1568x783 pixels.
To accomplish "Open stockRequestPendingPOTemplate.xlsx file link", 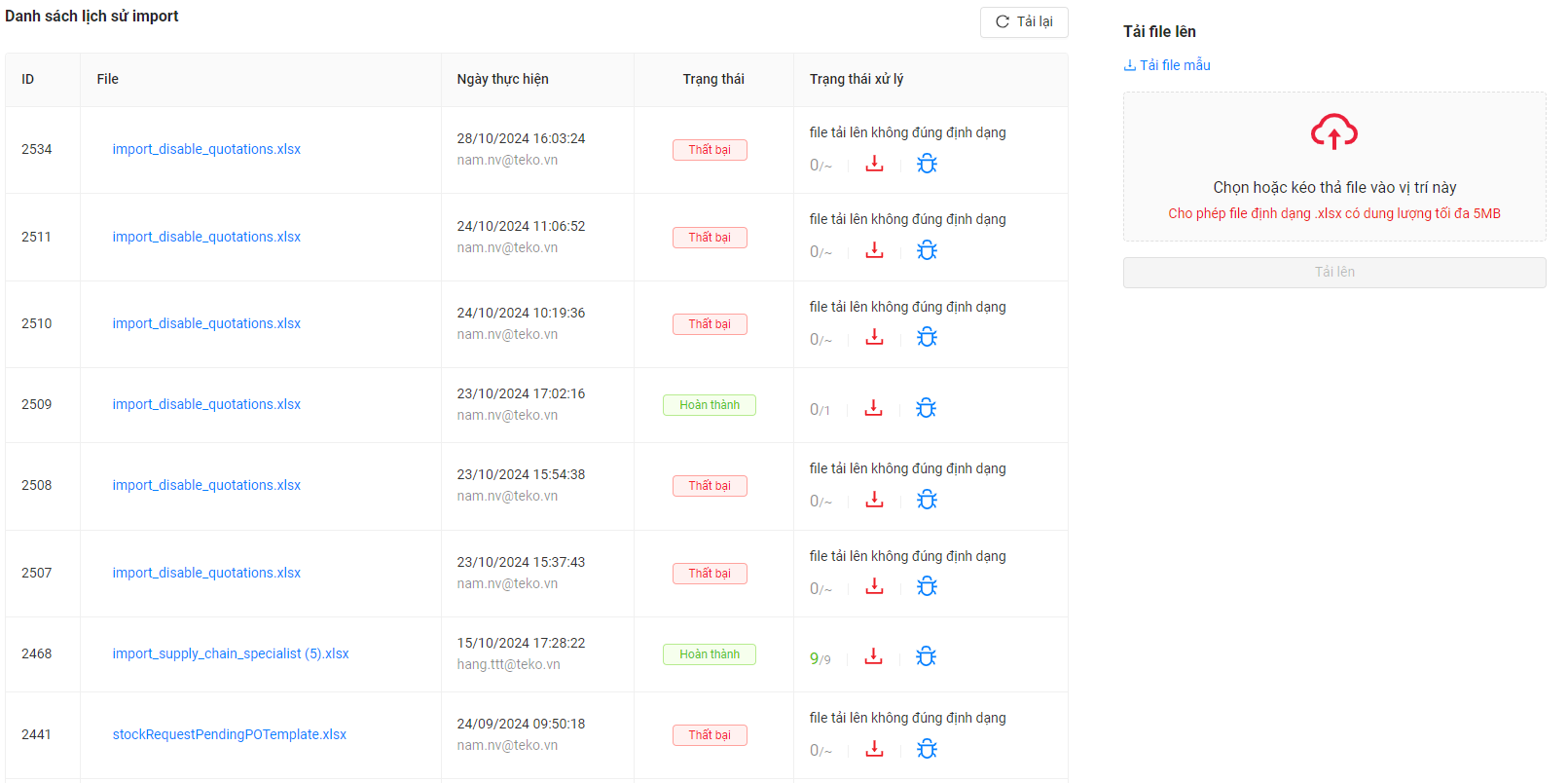I will [x=230, y=734].
